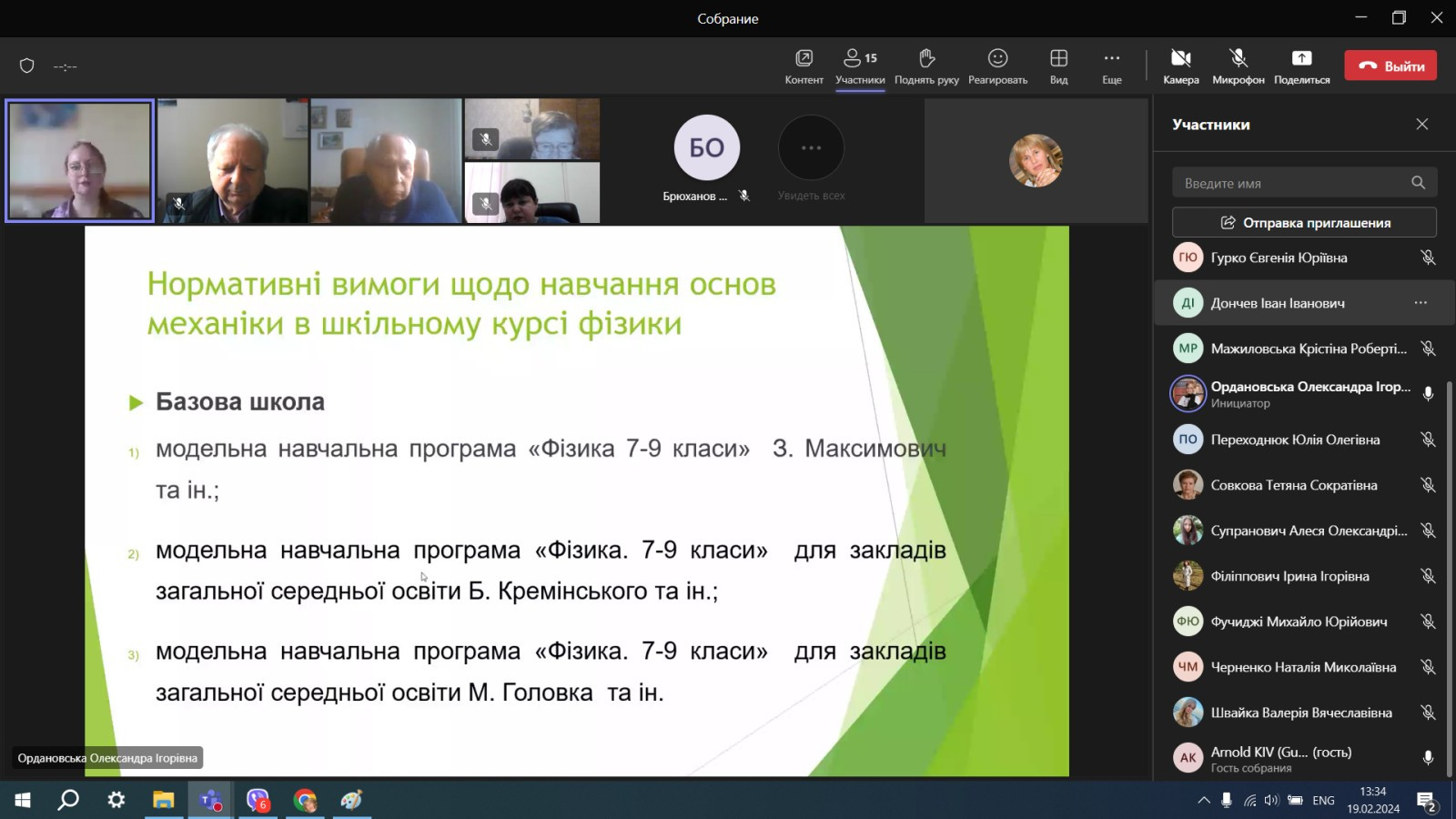Open the Вид layout dropdown
1456x819 pixels.
click(x=1058, y=66)
